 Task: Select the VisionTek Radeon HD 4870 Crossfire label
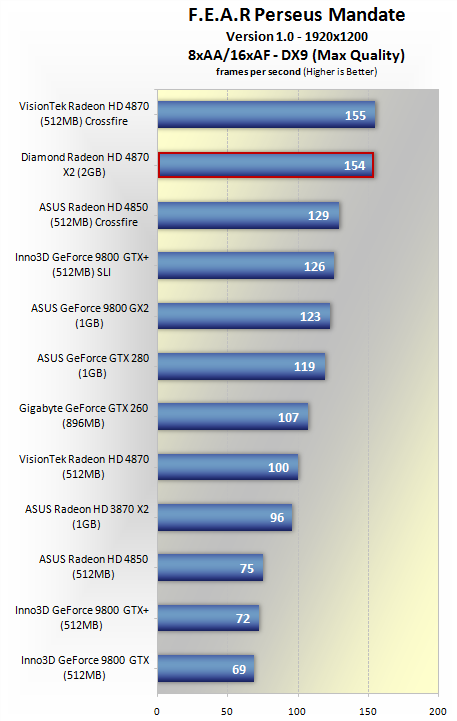click(x=84, y=114)
